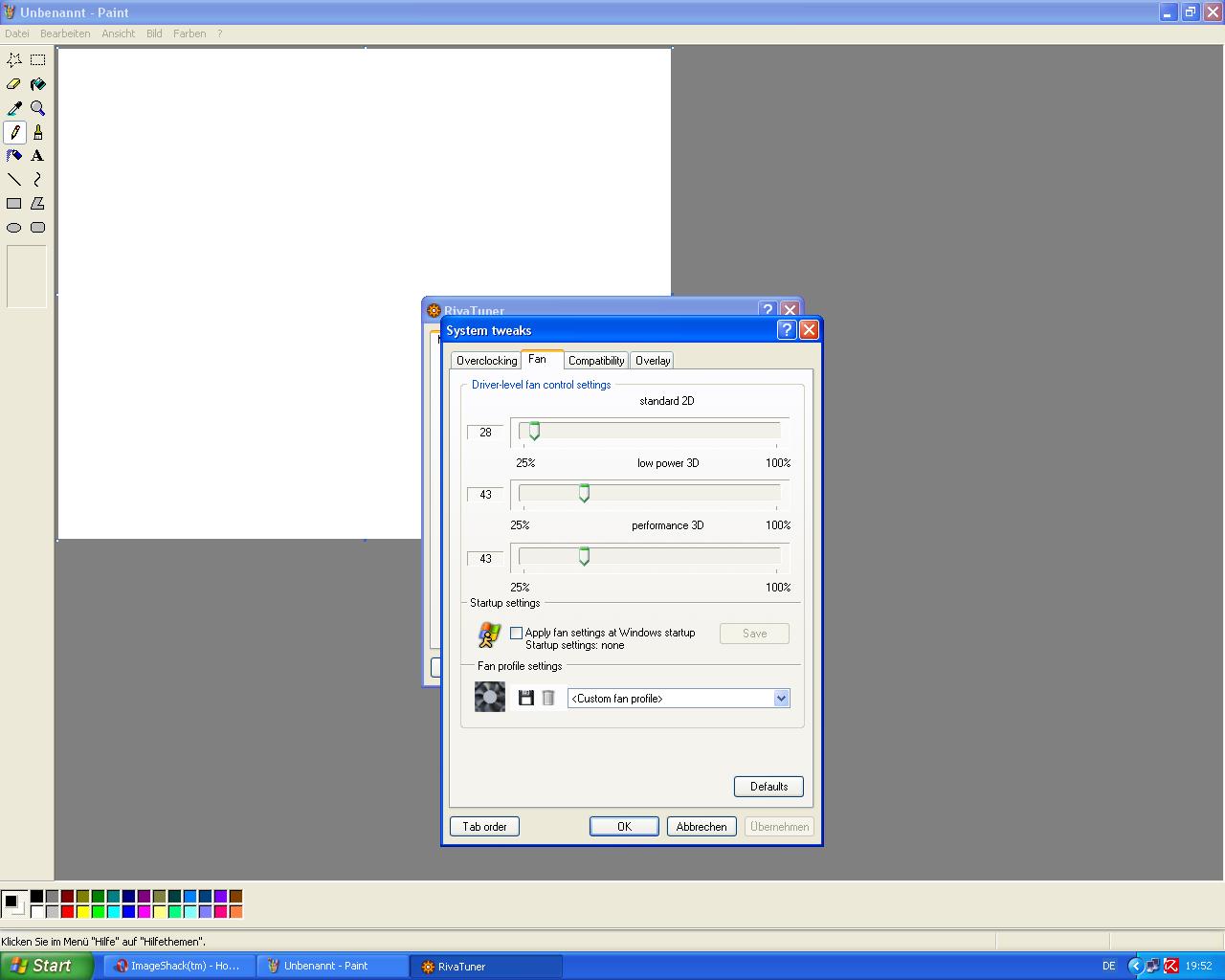The width and height of the screenshot is (1225, 980).
Task: Click the low power 3D value field
Action: pyautogui.click(x=485, y=495)
